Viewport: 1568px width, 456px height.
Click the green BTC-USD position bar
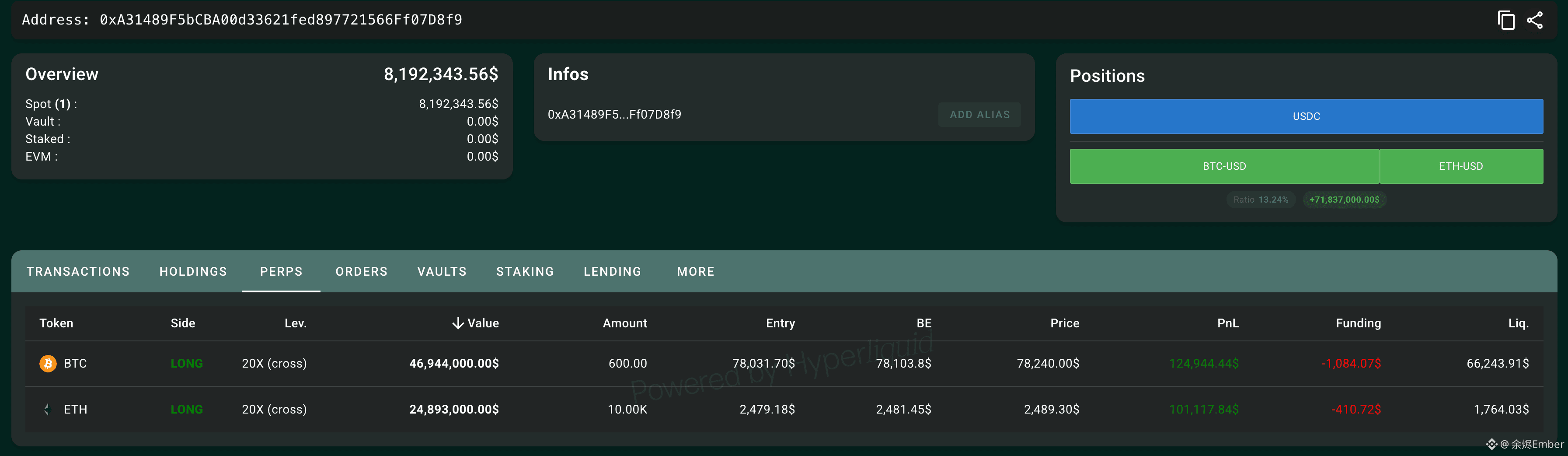click(1224, 166)
